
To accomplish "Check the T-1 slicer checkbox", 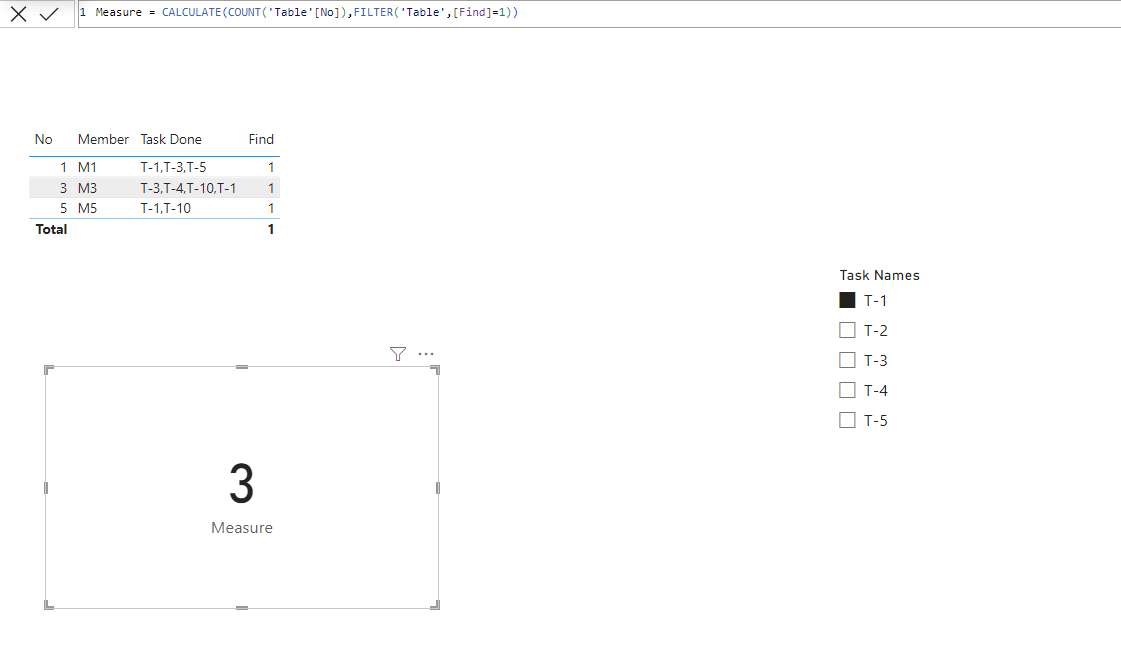I will coord(847,300).
